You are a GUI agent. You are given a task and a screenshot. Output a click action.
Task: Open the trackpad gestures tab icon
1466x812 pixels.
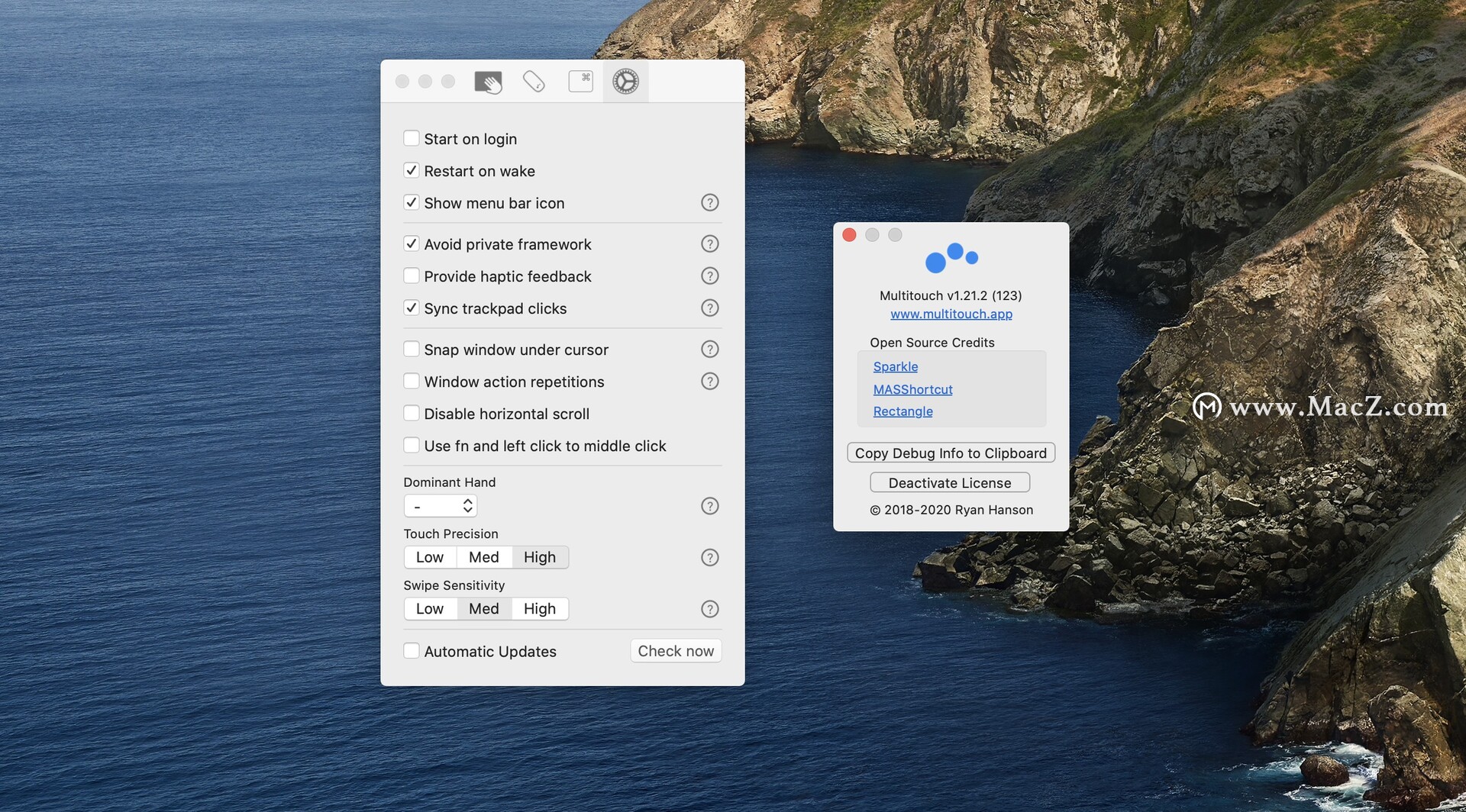pos(488,82)
